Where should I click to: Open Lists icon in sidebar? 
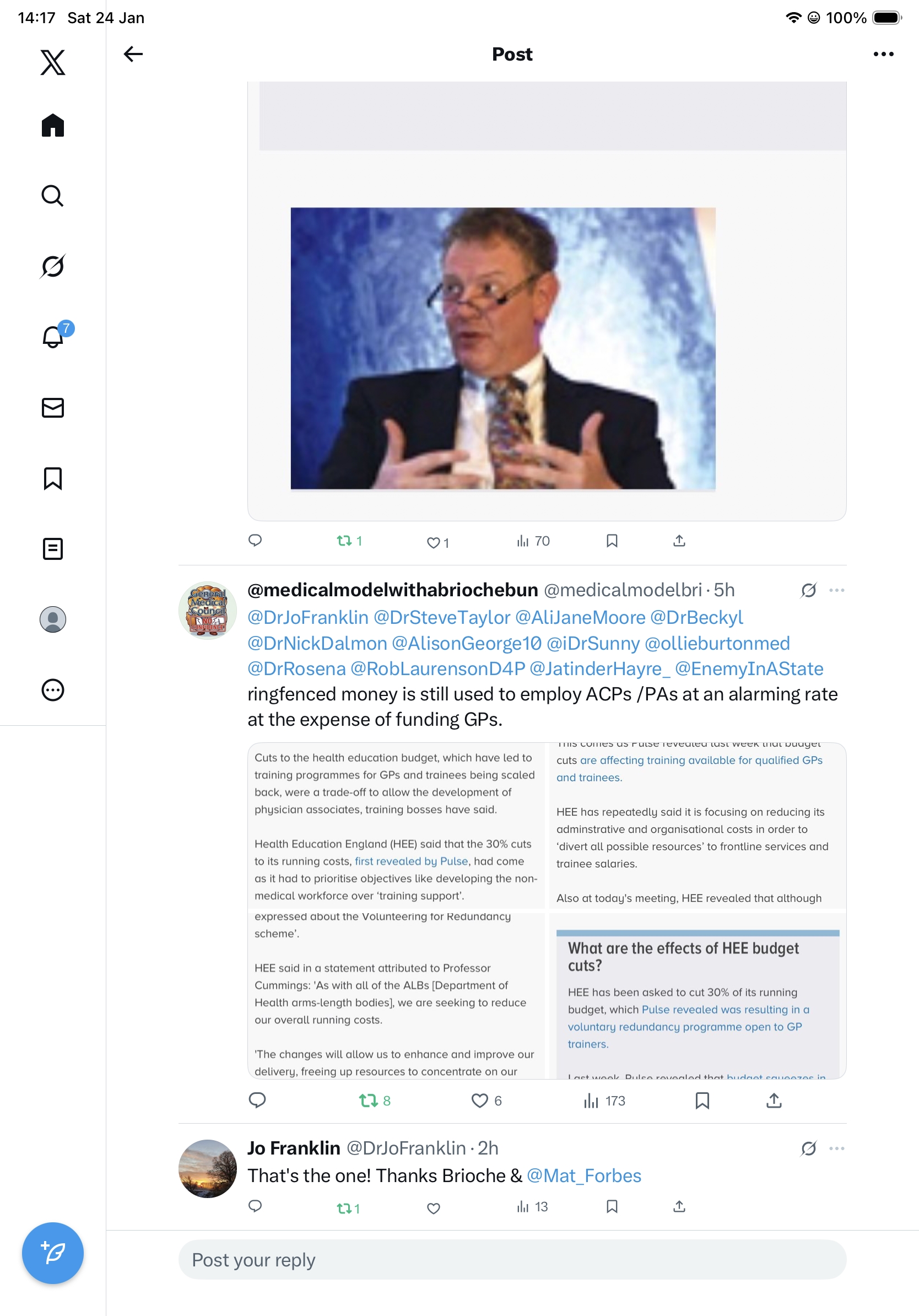(x=53, y=548)
